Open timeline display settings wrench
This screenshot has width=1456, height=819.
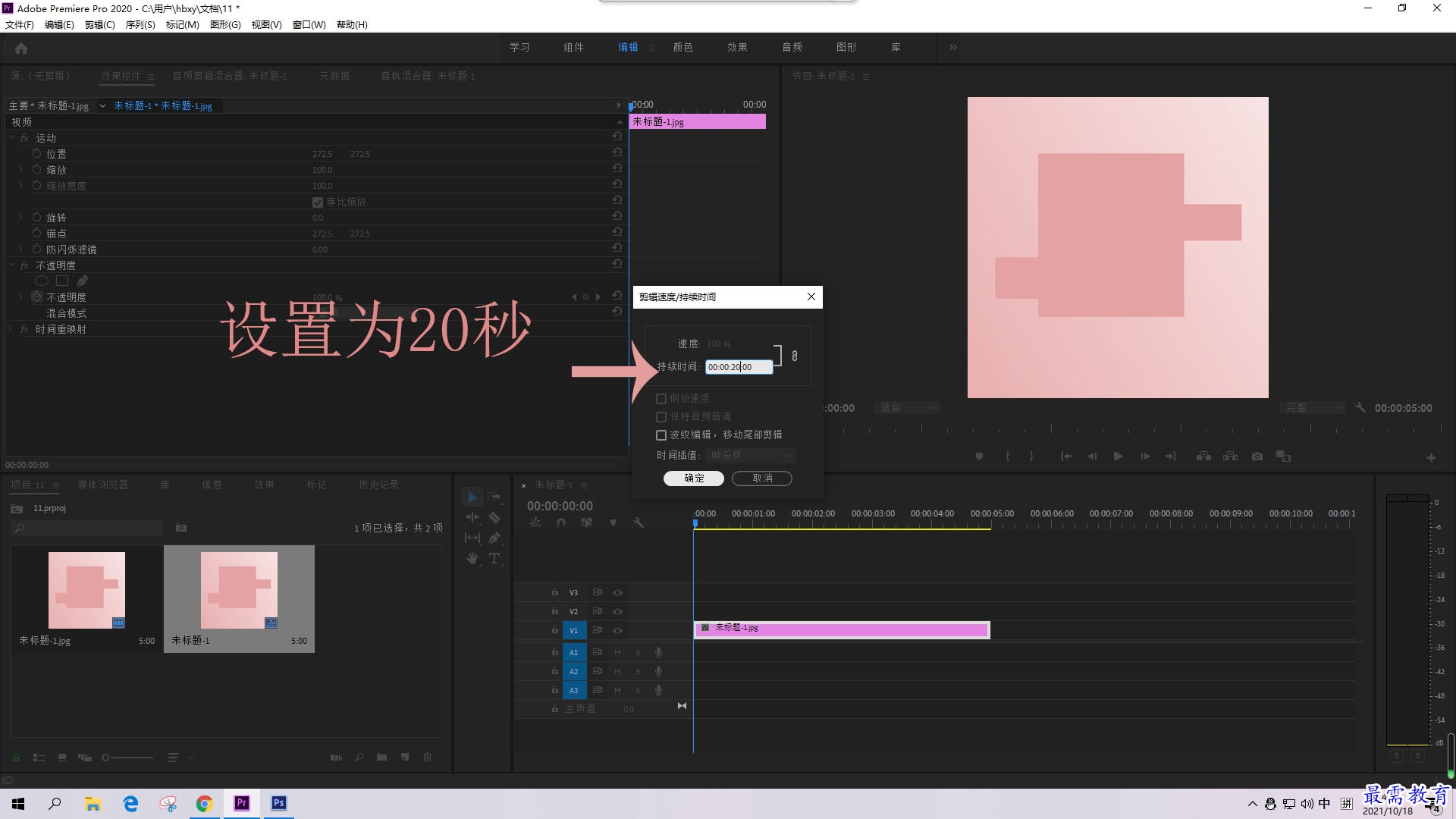click(x=639, y=522)
